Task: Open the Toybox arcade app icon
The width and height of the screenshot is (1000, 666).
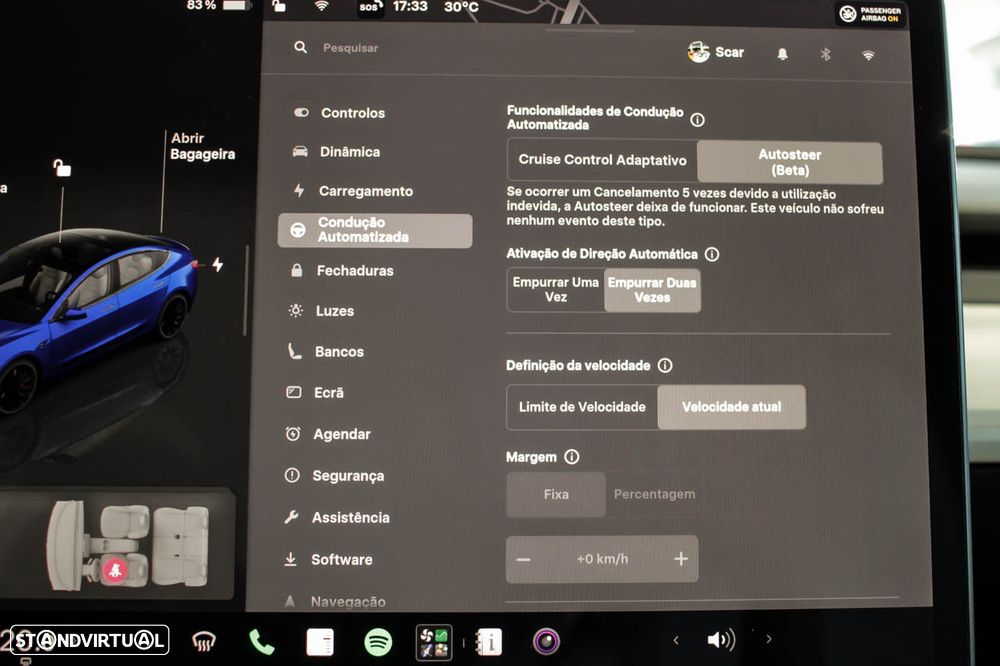Action: pos(434,642)
